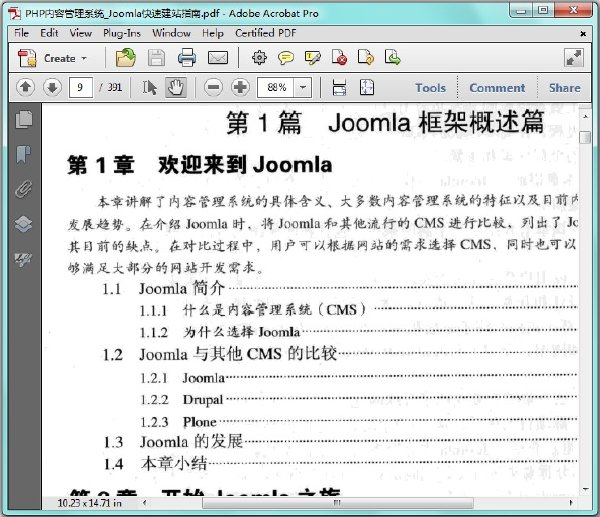Maximize the Acrobat window
The height and width of the screenshot is (517, 600).
coord(543,10)
